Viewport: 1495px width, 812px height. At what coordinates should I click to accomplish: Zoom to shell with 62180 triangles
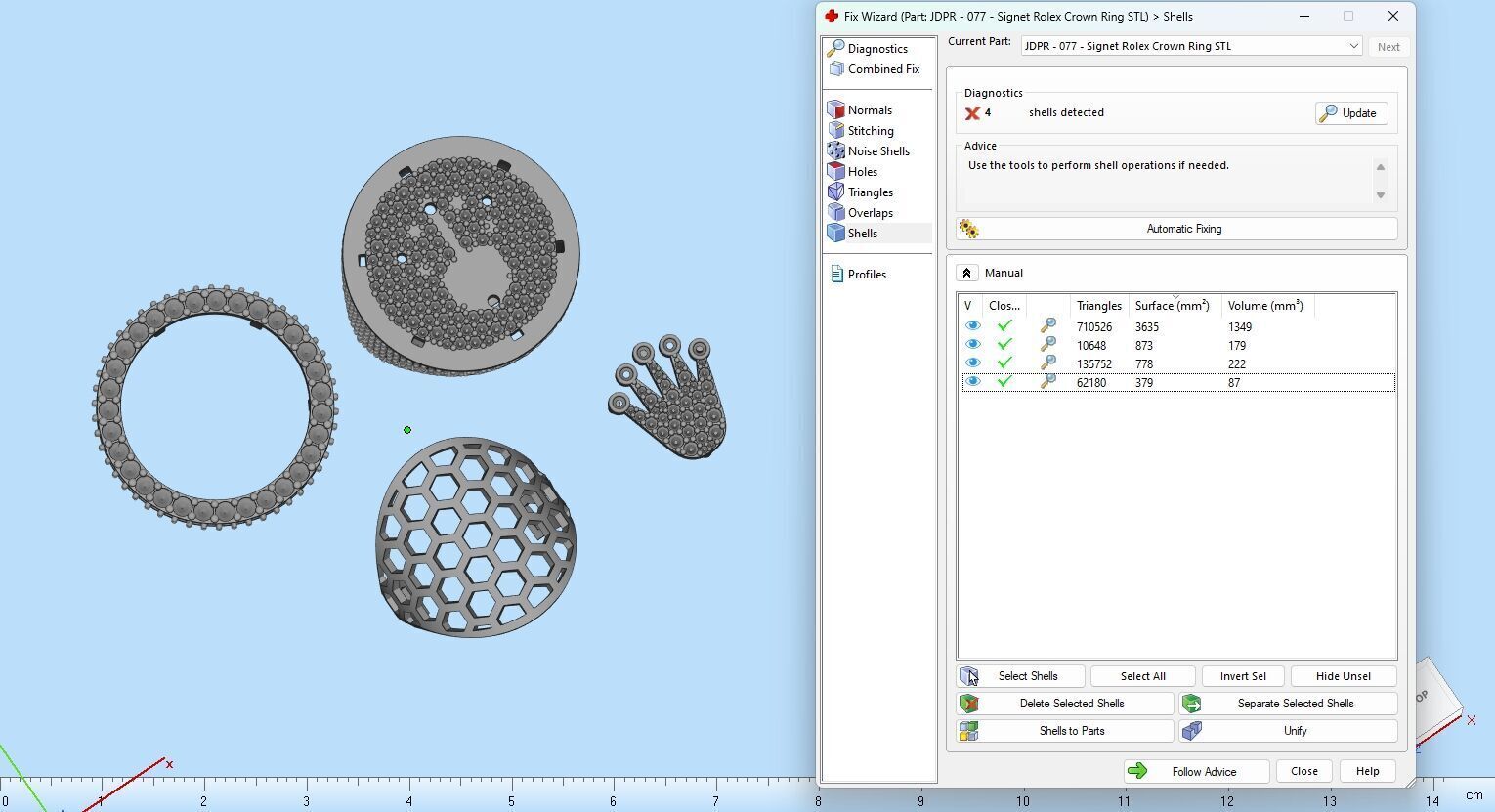click(x=1047, y=382)
